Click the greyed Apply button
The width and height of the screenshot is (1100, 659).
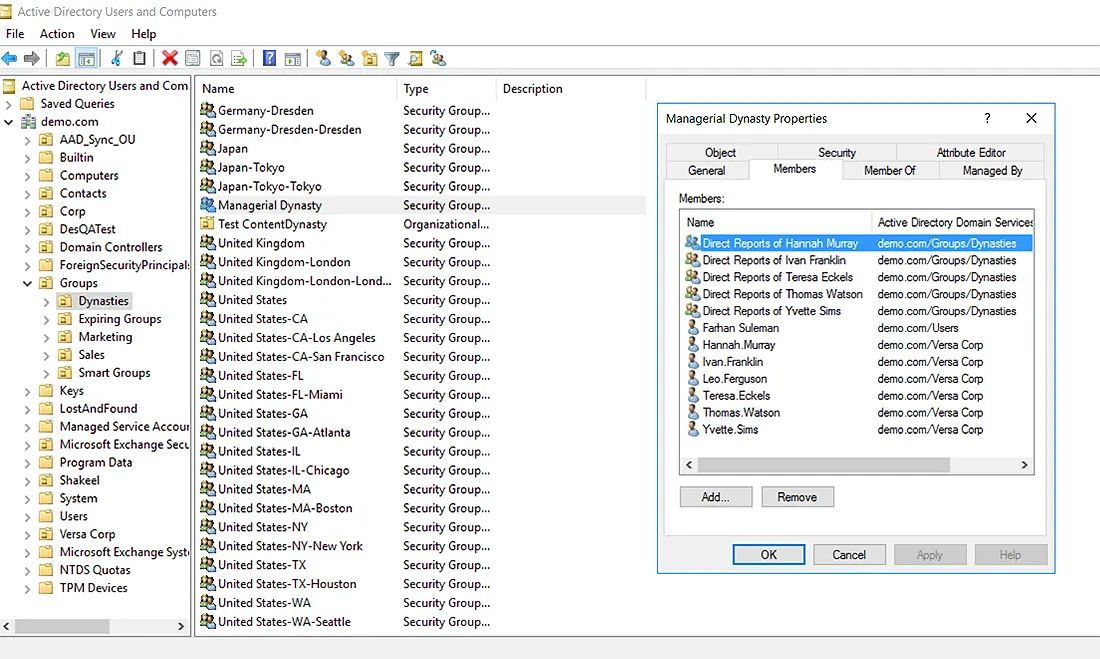[x=930, y=554]
